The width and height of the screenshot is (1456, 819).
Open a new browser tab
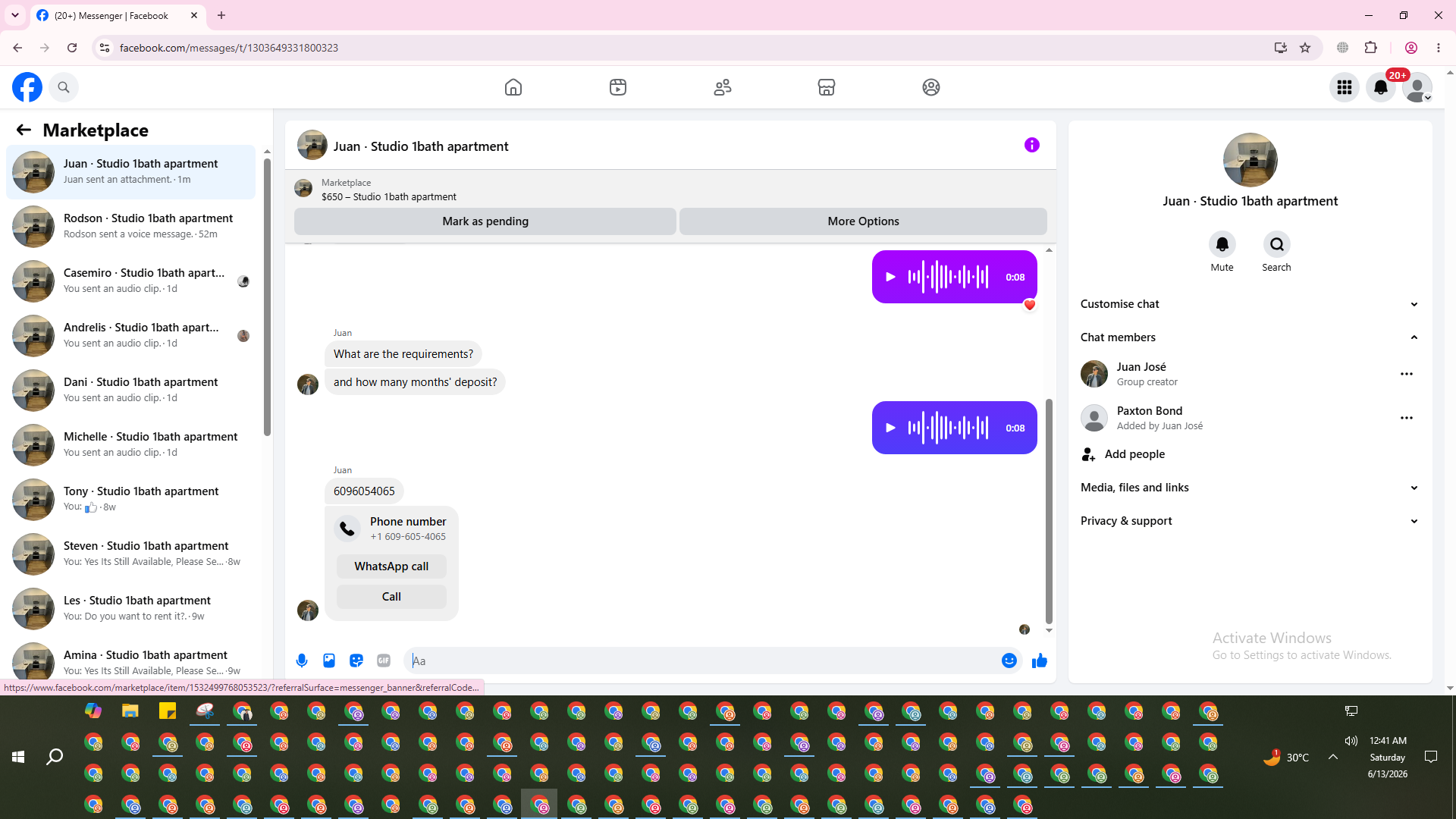[221, 15]
